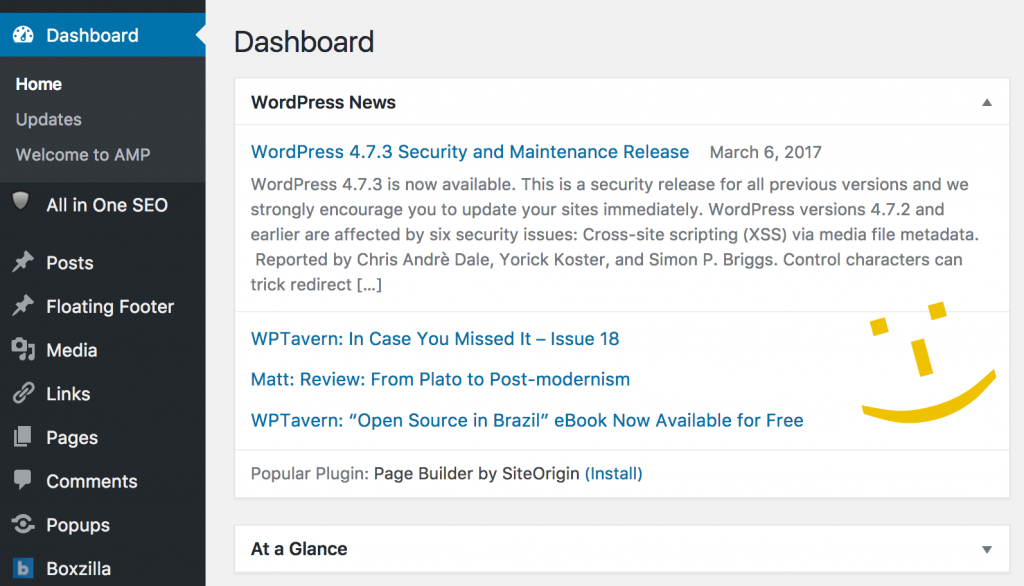1024x586 pixels.
Task: Open WordPress 4.7.3 Security and Maintenance Release link
Action: 470,152
